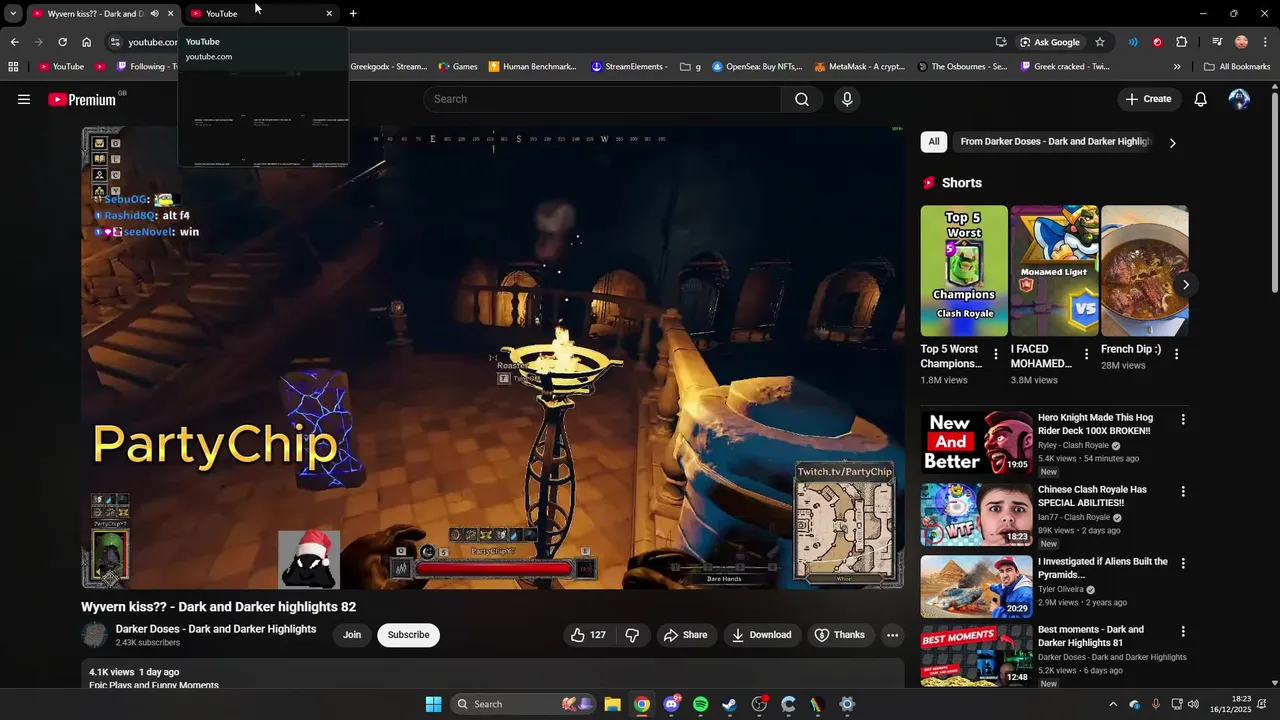Screen dimensions: 1280x720
Task: Open Chrome home page button
Action: click(86, 42)
